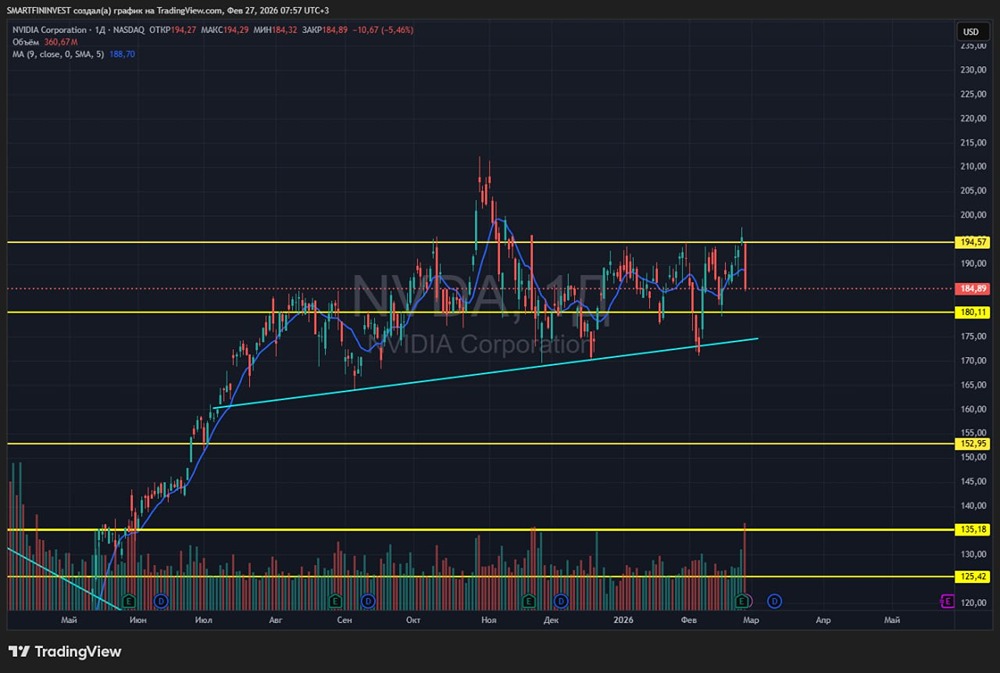Click the purple future earnings E marker

point(948,601)
